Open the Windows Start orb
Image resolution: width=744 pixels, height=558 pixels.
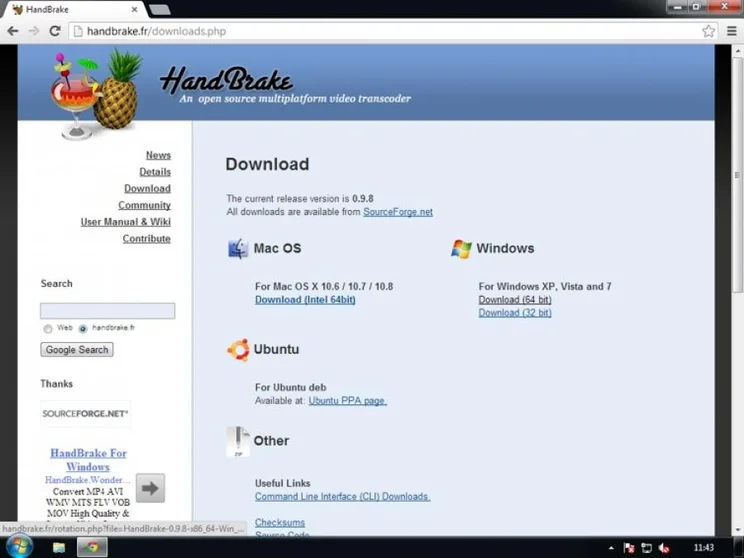tap(19, 547)
